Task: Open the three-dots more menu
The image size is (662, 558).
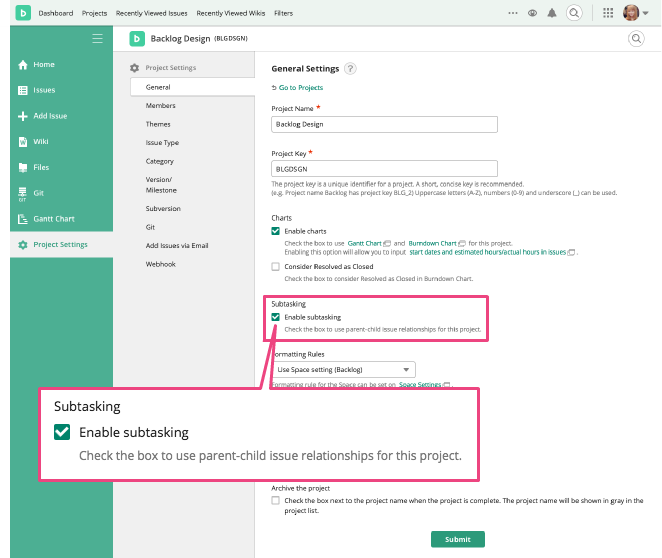Action: click(513, 13)
